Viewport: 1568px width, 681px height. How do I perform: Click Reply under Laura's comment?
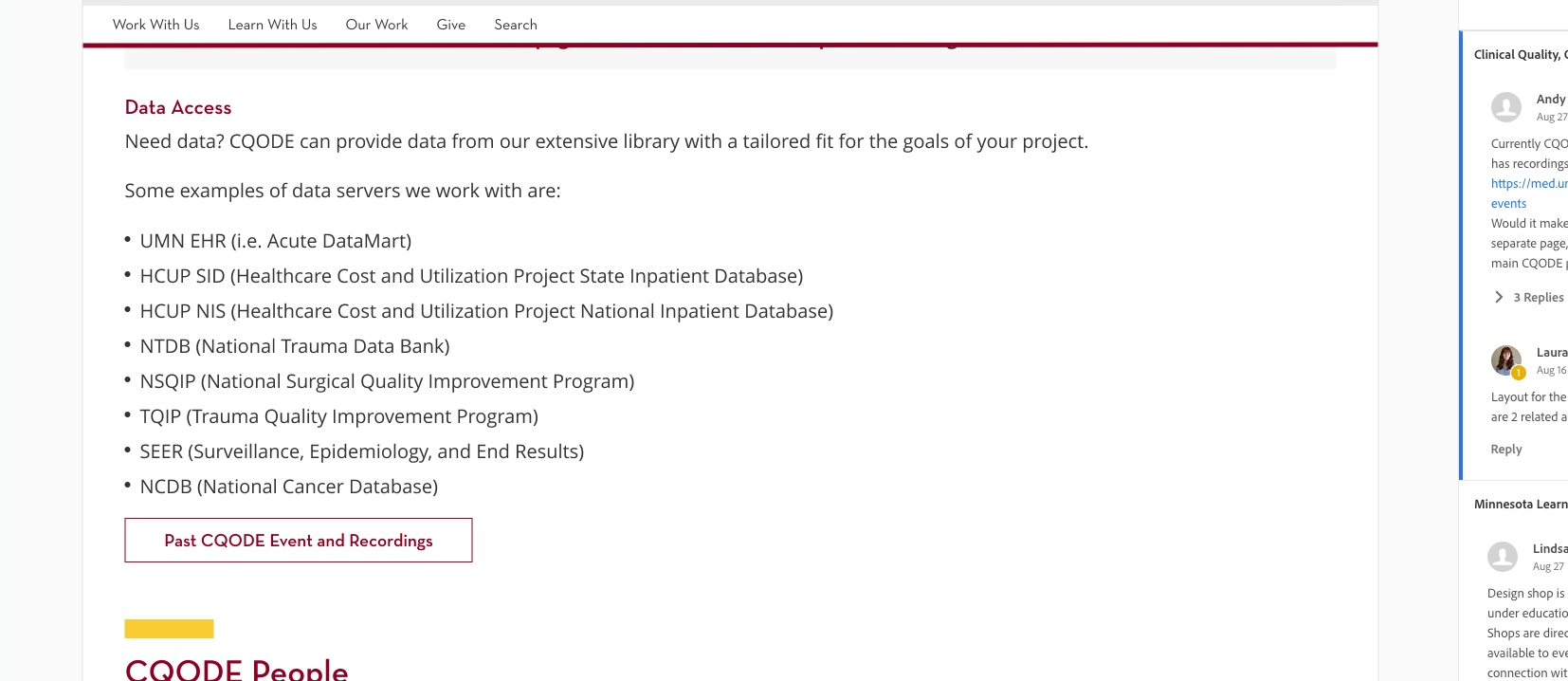(1505, 450)
